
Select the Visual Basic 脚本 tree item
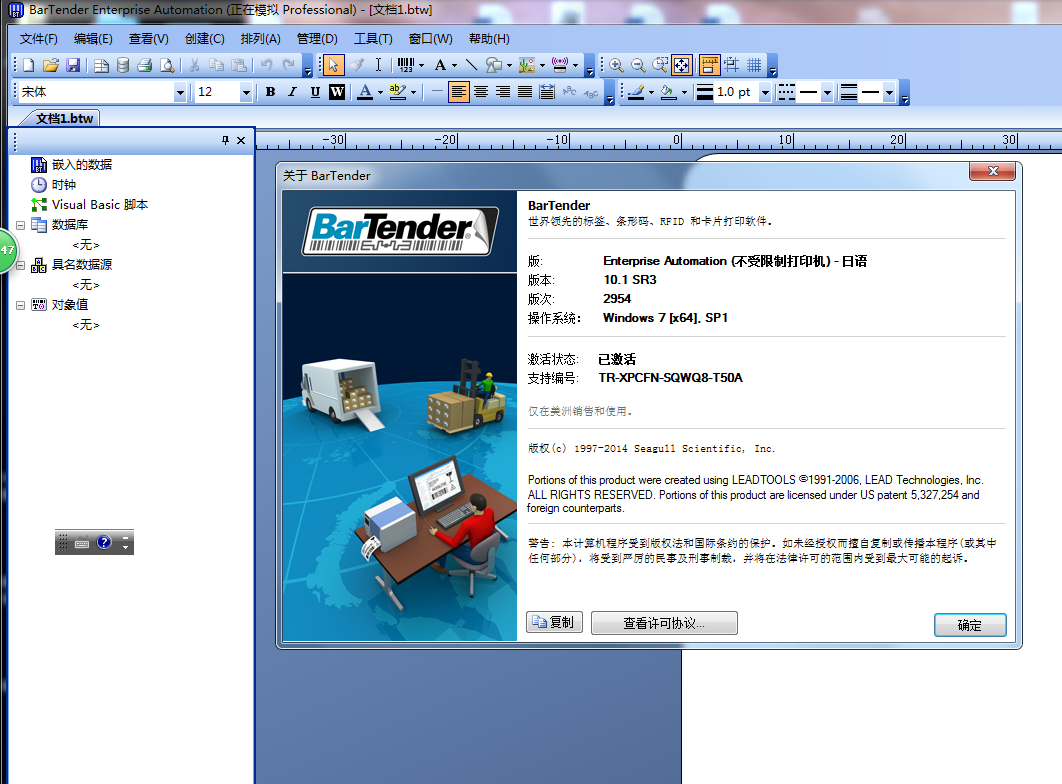click(x=89, y=204)
